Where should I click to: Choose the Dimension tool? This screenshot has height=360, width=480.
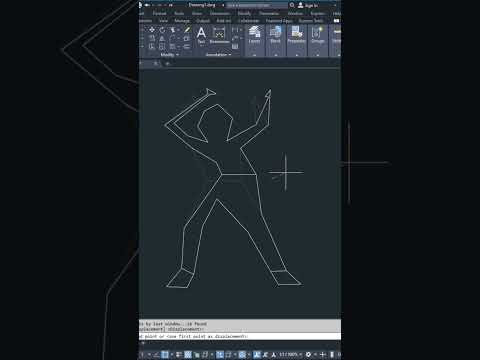click(219, 35)
